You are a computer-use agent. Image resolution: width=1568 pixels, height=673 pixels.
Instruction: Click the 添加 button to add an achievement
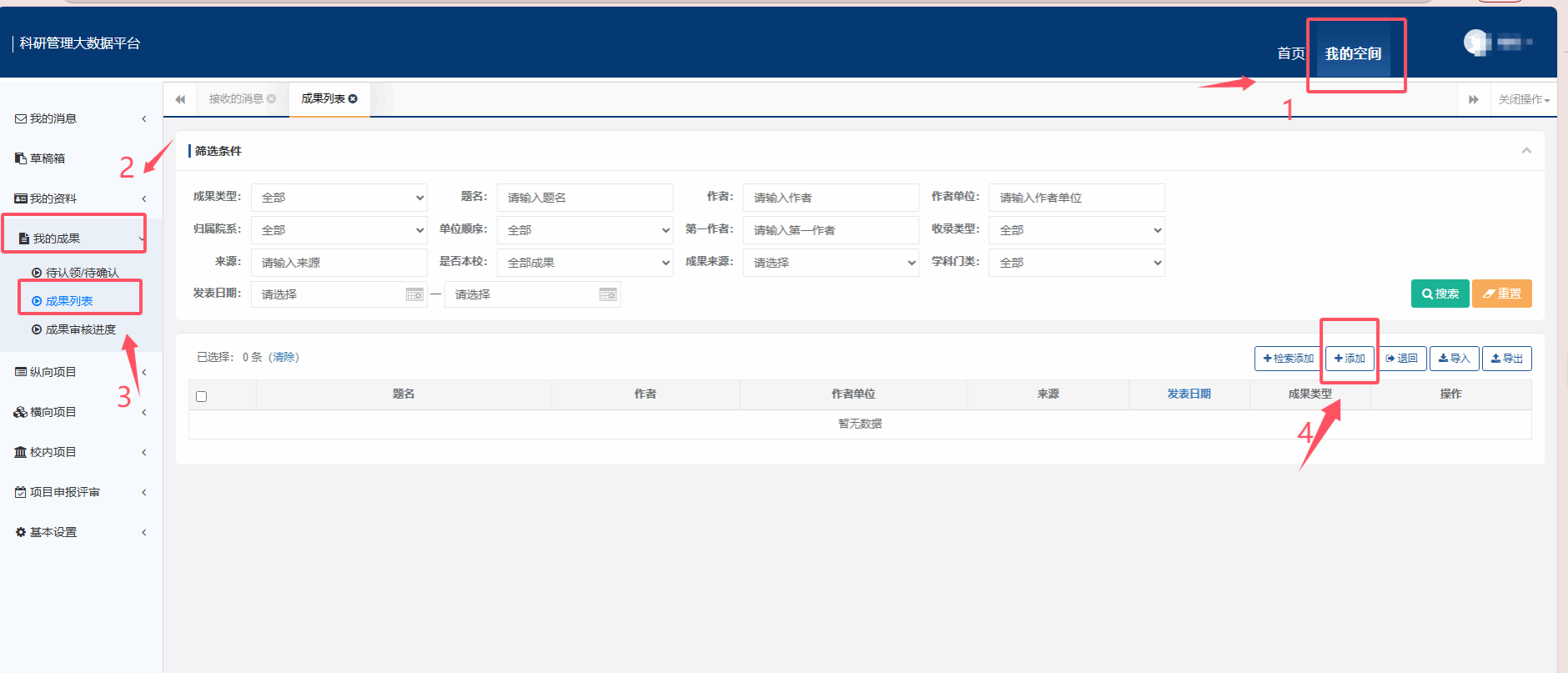1349,359
